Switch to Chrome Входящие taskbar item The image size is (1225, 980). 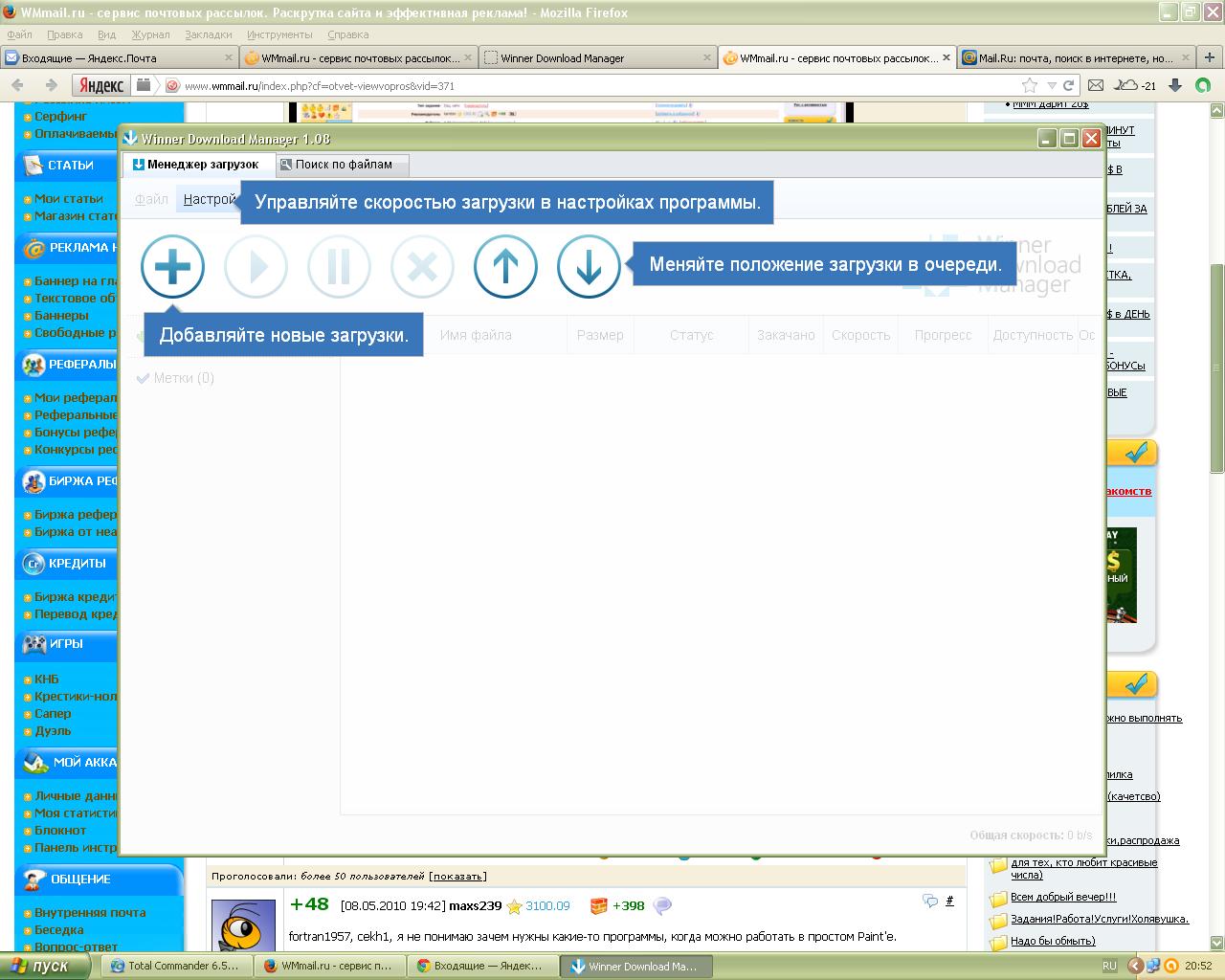(x=483, y=966)
